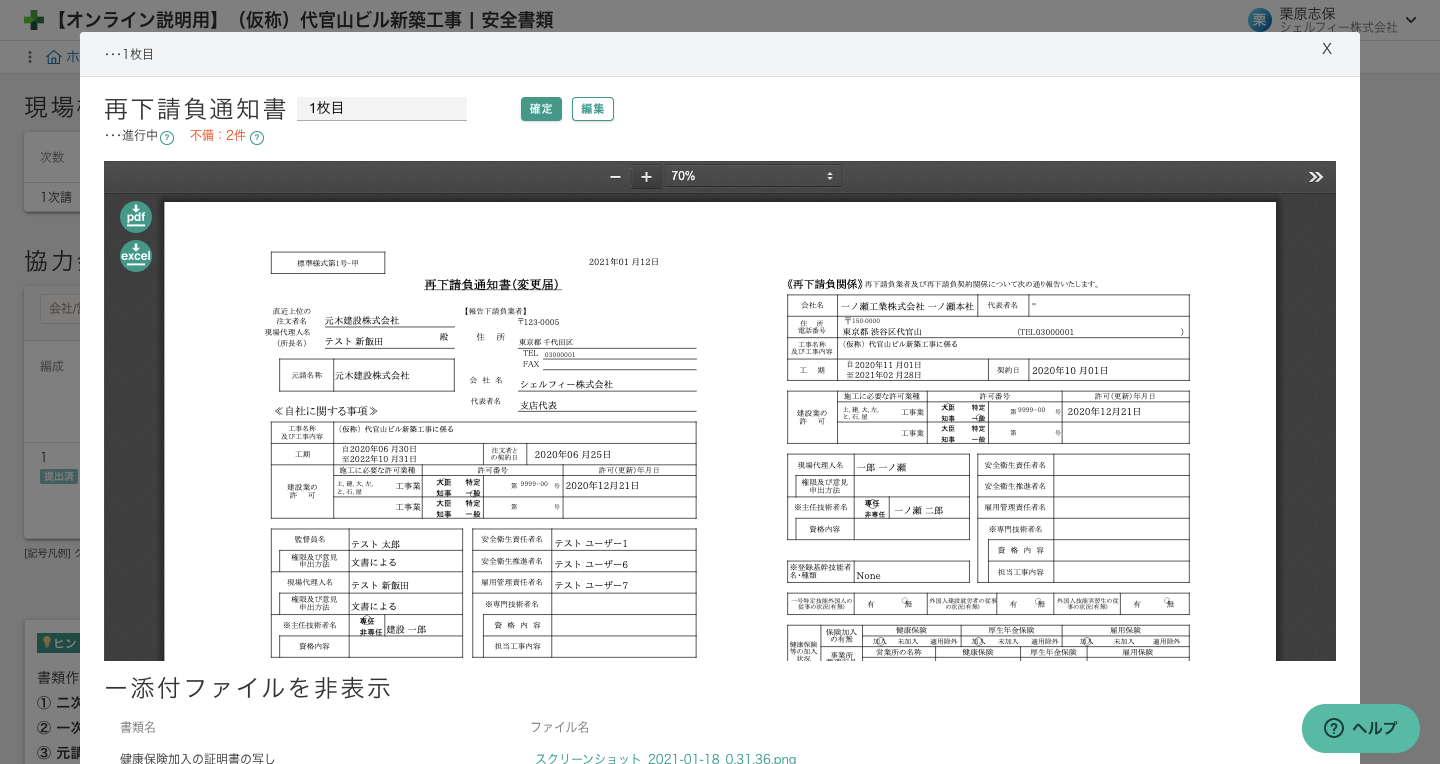Zoom out the document viewer
The width and height of the screenshot is (1440, 764).
615,177
